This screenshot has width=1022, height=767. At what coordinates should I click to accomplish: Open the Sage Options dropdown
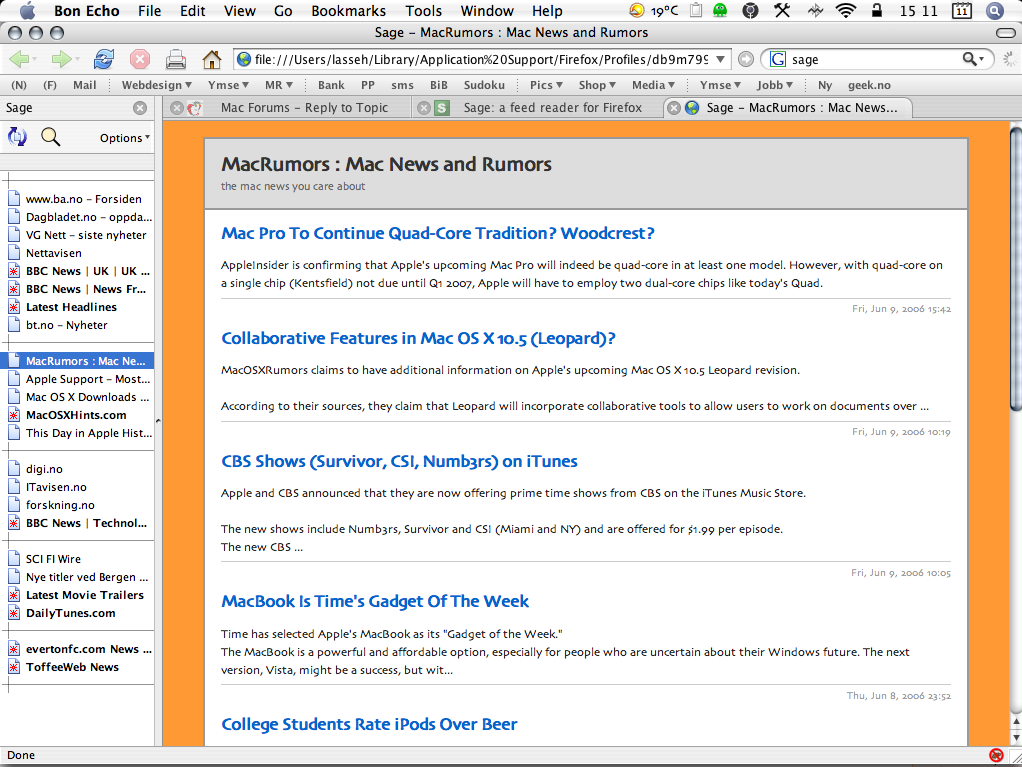(x=125, y=138)
